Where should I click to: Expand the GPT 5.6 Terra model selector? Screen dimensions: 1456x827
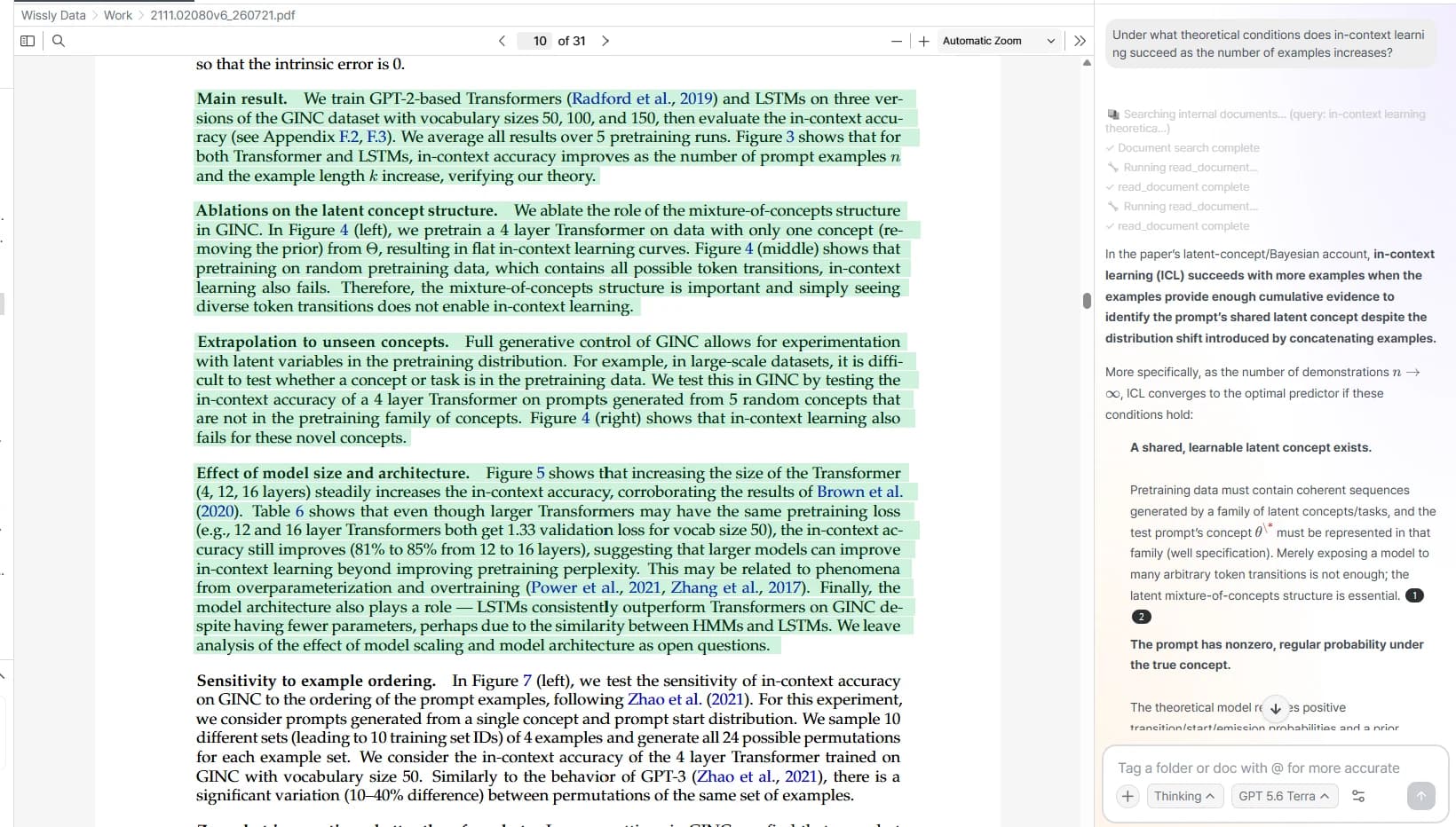1284,796
